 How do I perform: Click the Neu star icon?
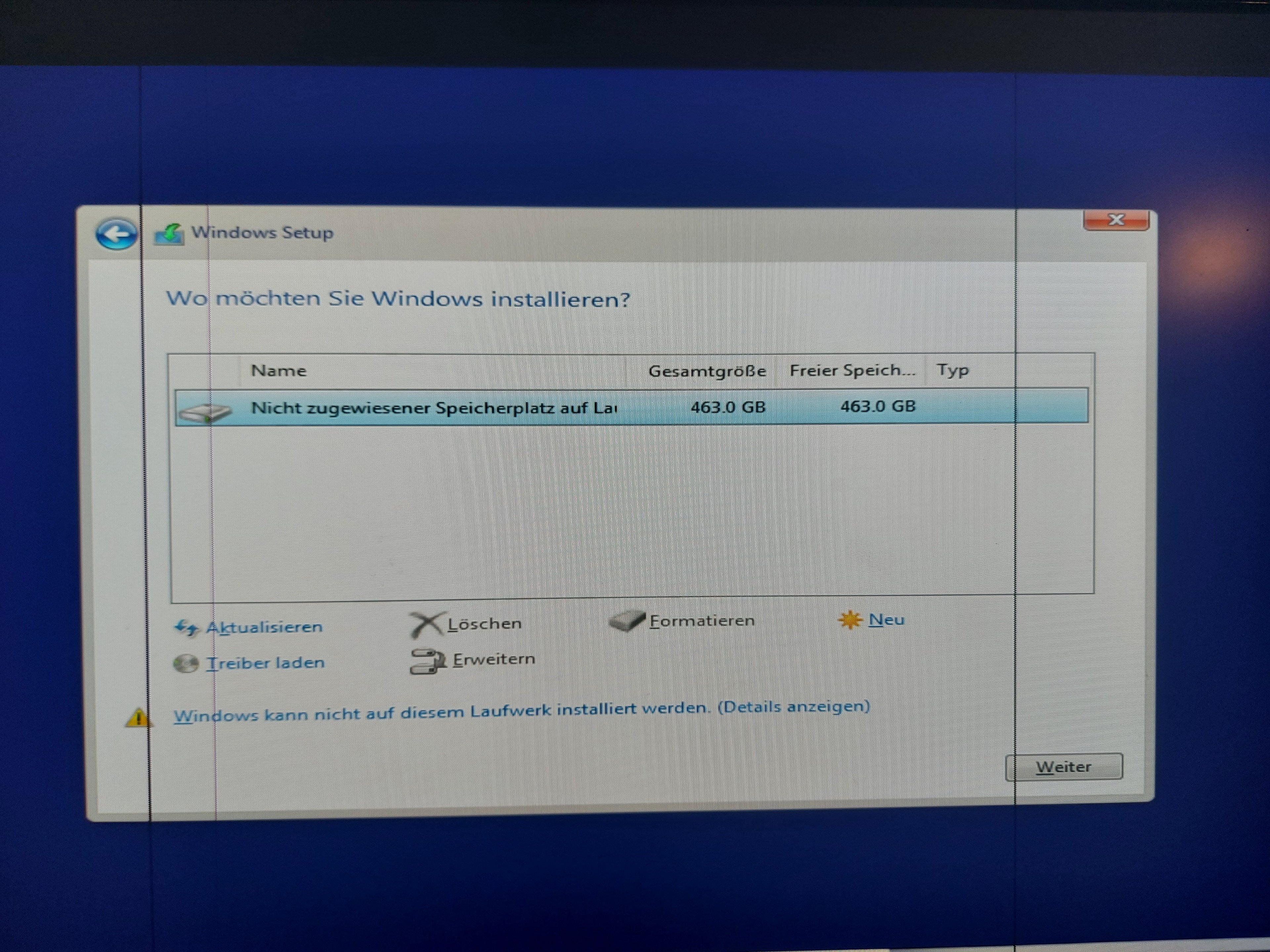[850, 620]
